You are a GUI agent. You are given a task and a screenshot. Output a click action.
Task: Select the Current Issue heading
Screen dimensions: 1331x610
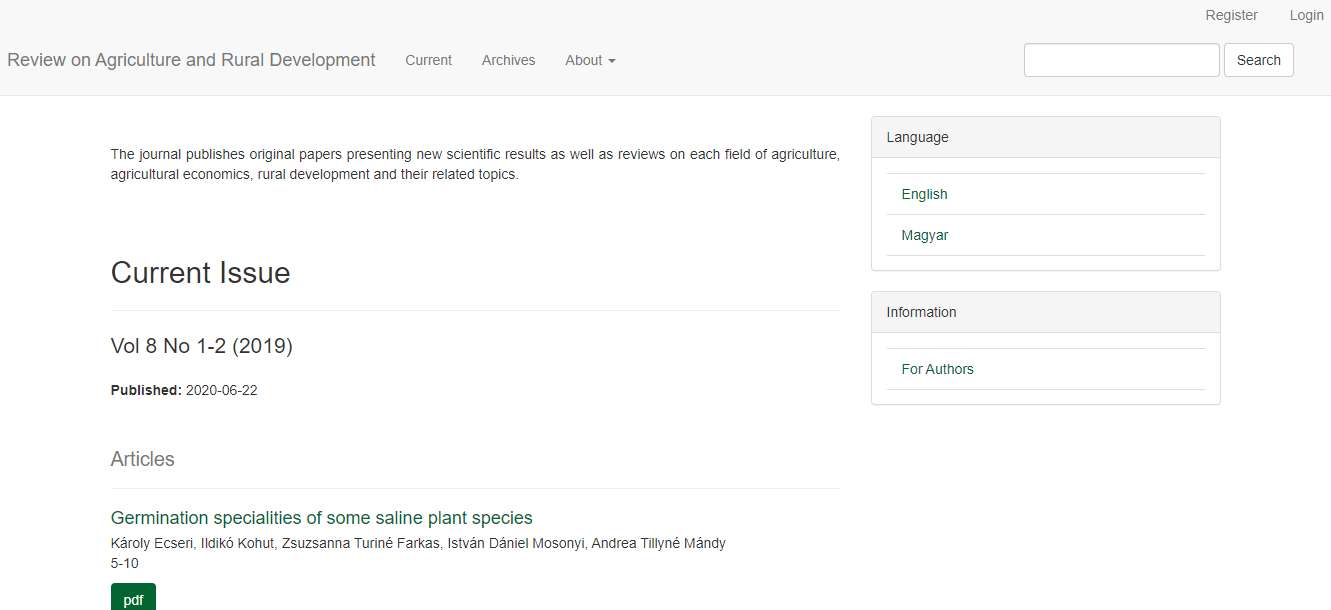(200, 273)
